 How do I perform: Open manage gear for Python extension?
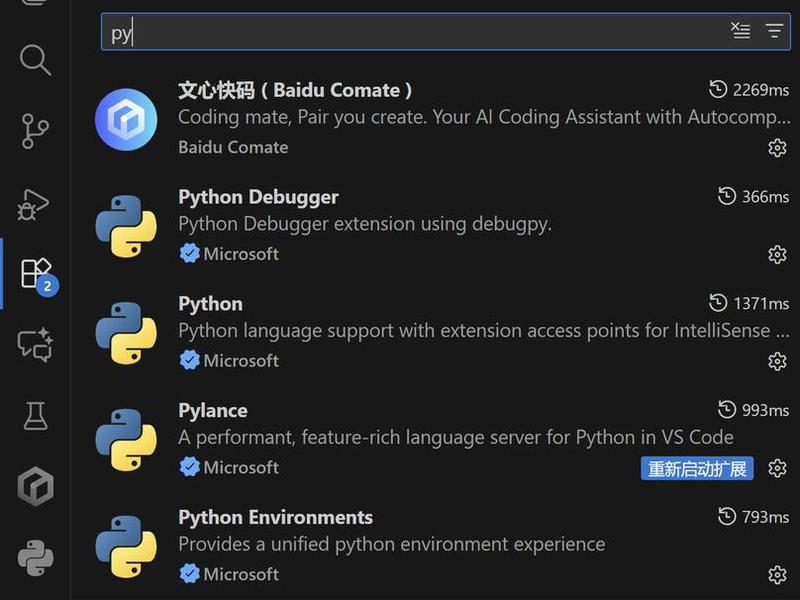(777, 361)
